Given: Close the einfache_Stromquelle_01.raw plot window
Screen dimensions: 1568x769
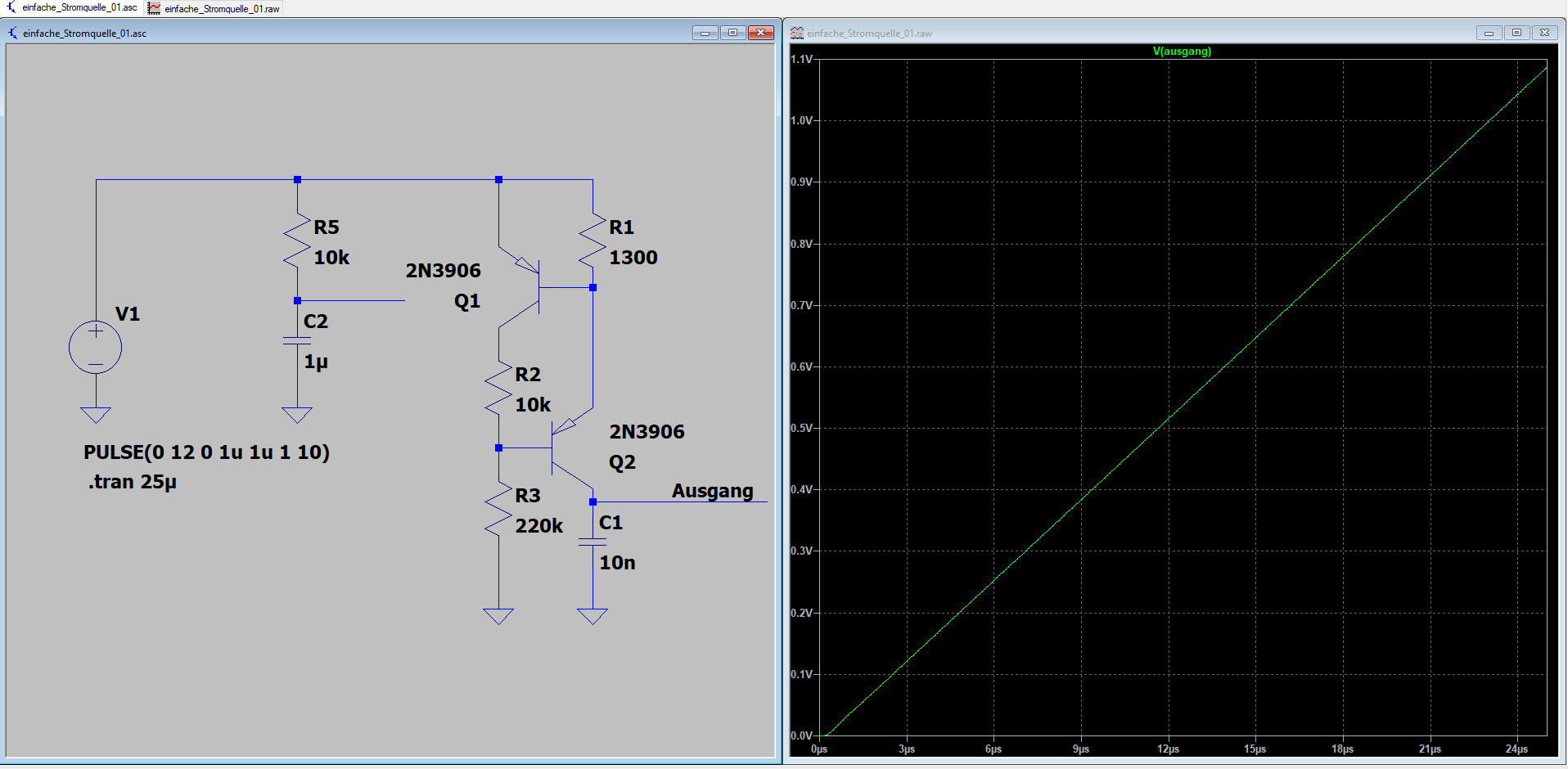Looking at the screenshot, I should click(x=1544, y=33).
